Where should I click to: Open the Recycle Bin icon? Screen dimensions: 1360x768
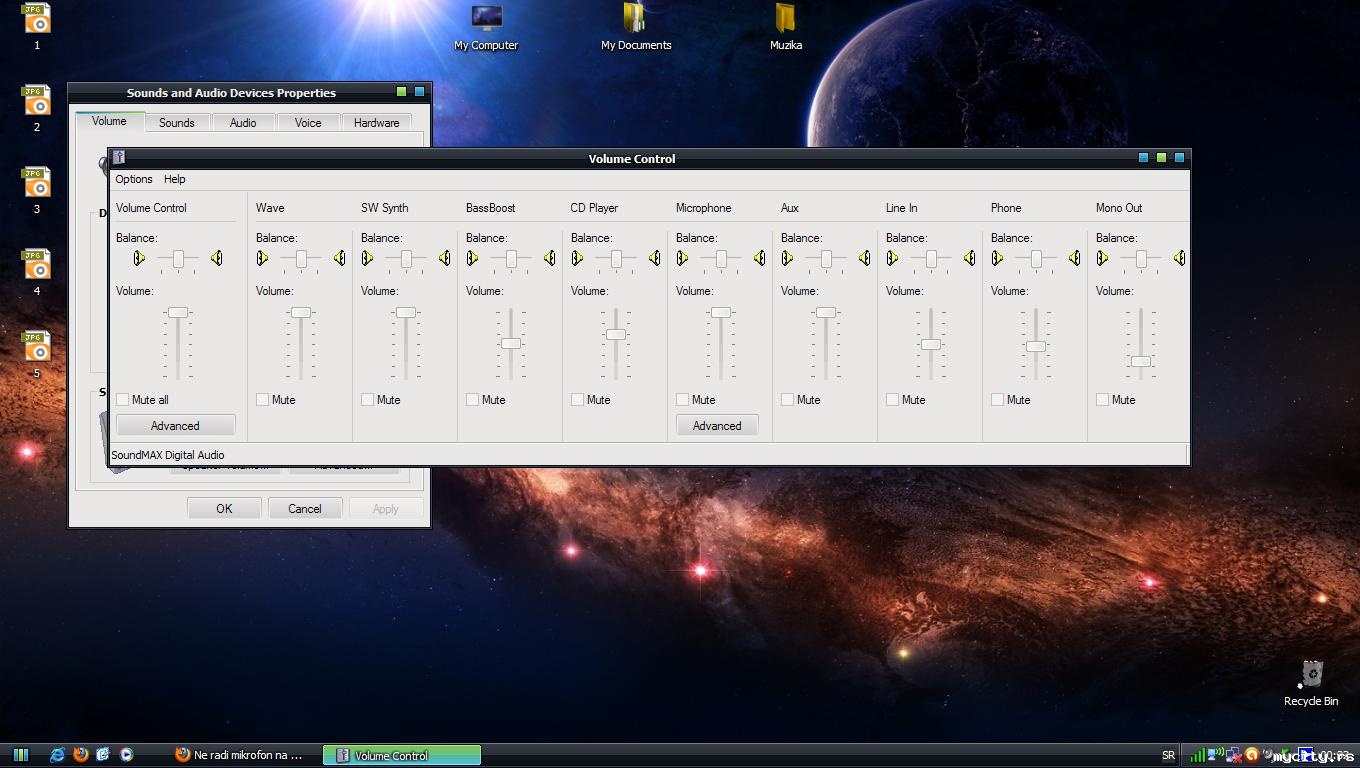point(1311,675)
